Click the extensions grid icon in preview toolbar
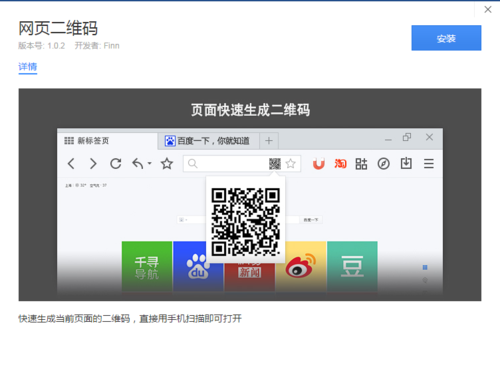Viewport: 500px width, 379px height. point(361,164)
